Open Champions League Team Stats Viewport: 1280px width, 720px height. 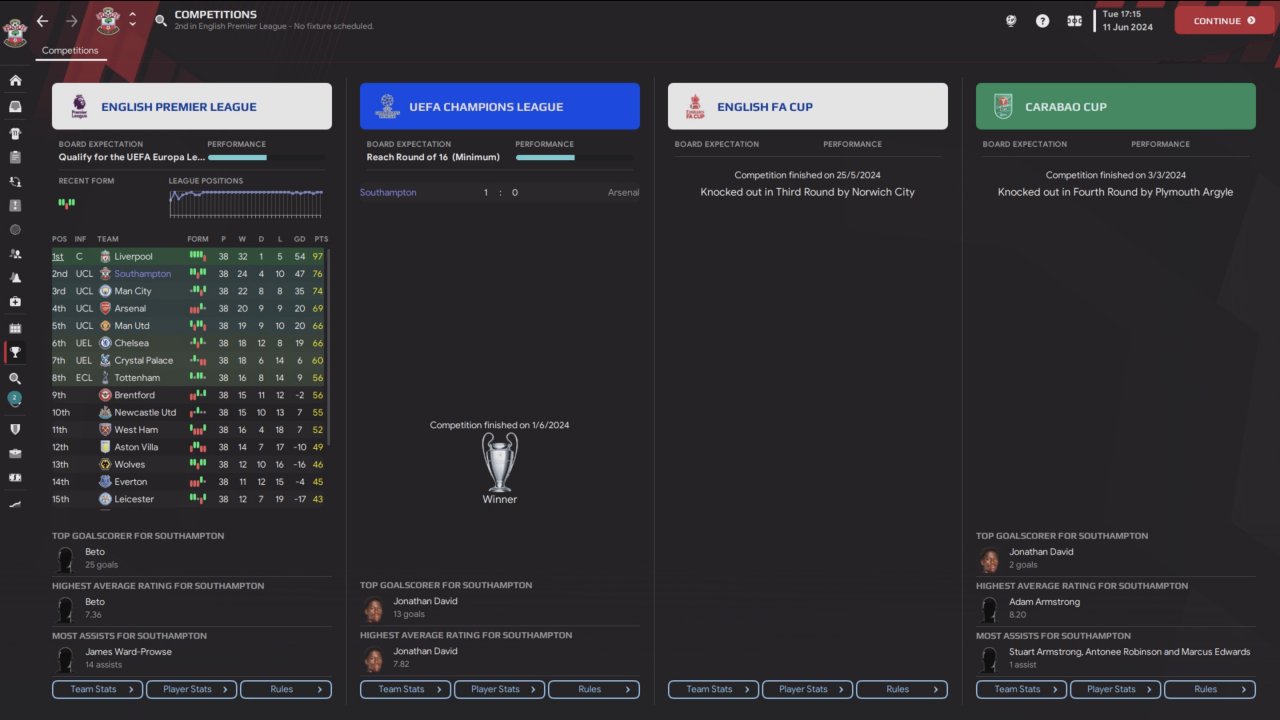[x=406, y=689]
